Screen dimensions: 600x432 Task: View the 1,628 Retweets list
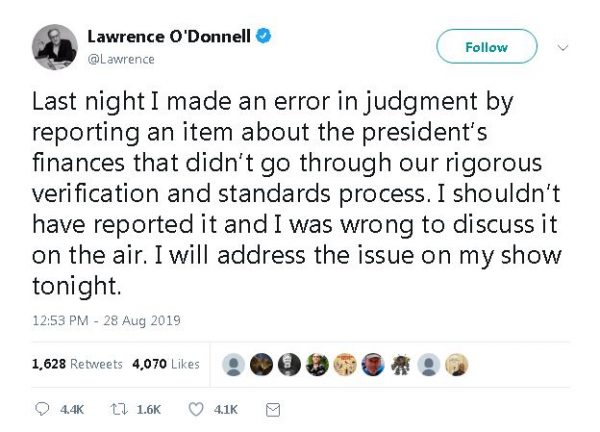[77, 364]
